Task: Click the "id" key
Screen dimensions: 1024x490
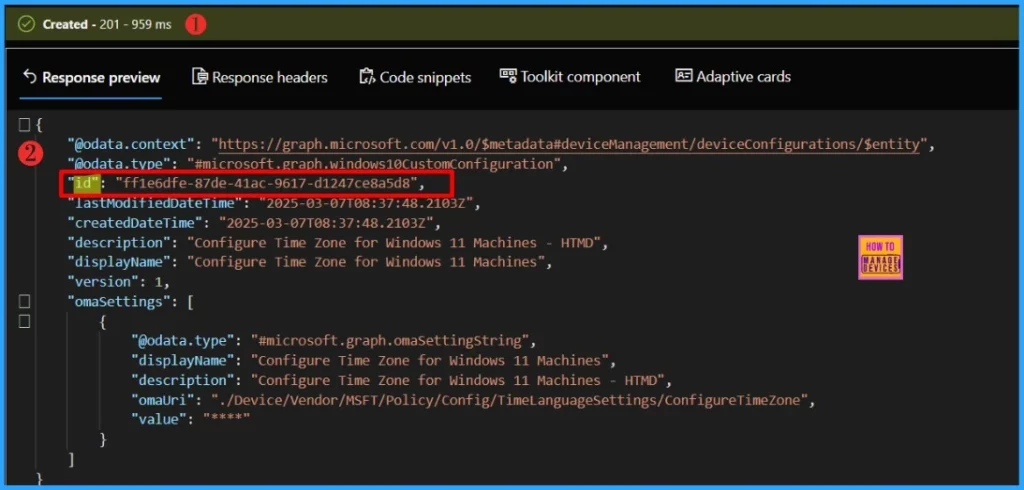Action: click(83, 184)
